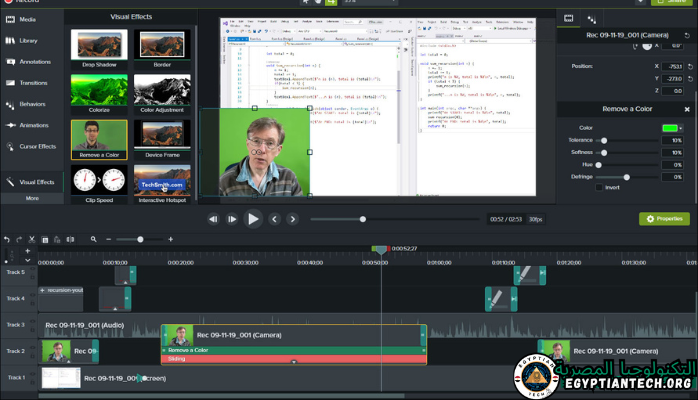Select the Clip Speed effect thumbnail
This screenshot has height=400, width=698.
pyautogui.click(x=98, y=181)
